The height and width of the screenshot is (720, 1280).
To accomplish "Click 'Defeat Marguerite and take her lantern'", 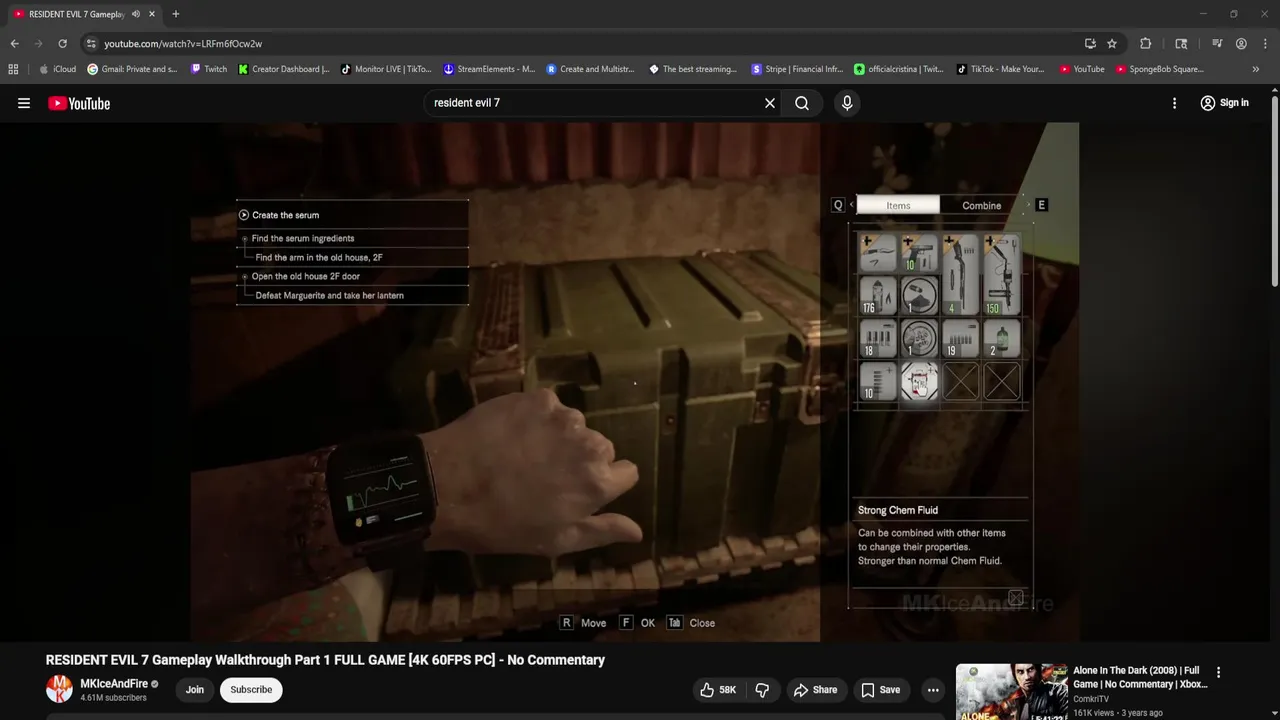I will 329,295.
